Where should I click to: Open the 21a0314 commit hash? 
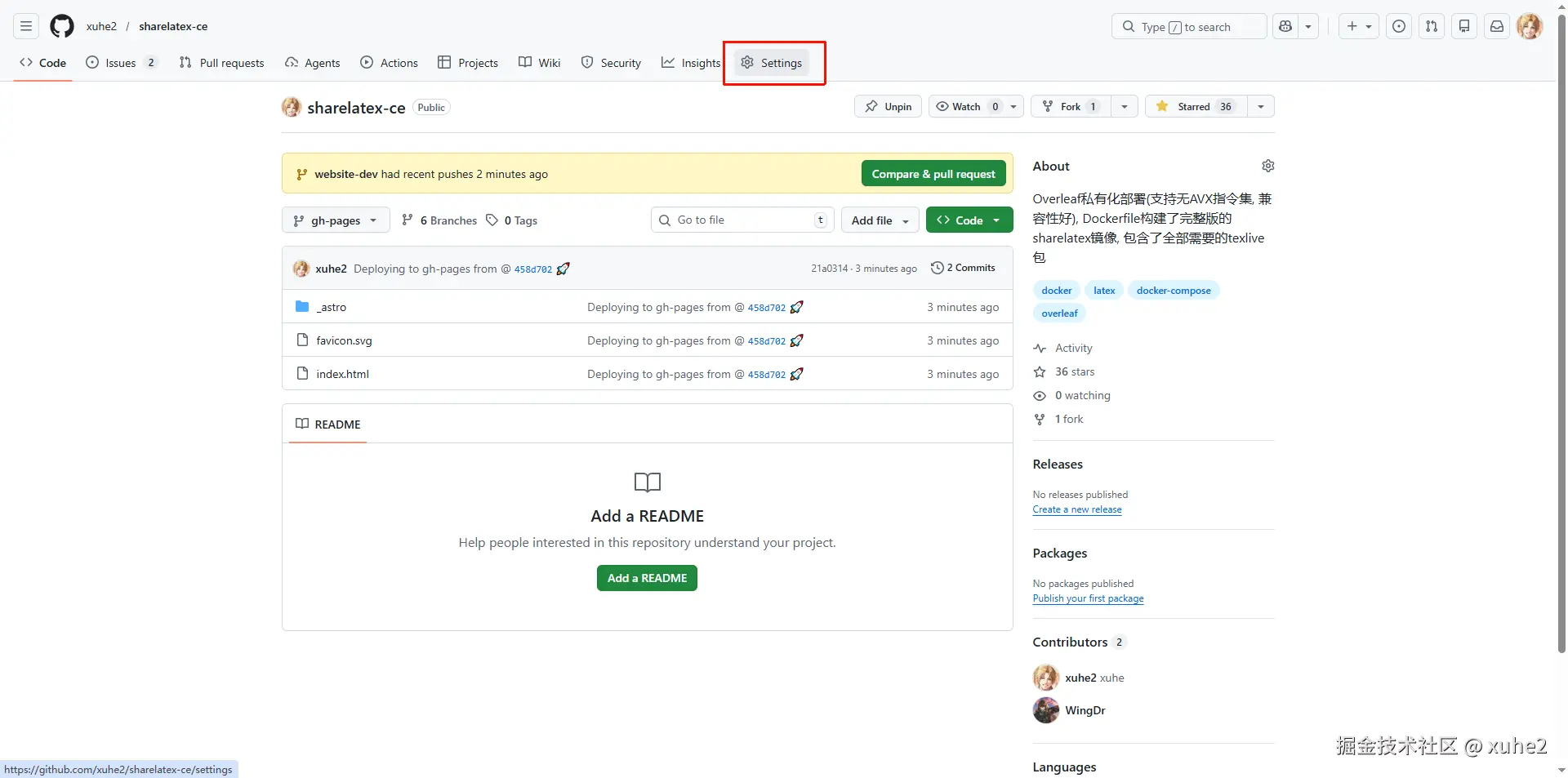pos(830,269)
